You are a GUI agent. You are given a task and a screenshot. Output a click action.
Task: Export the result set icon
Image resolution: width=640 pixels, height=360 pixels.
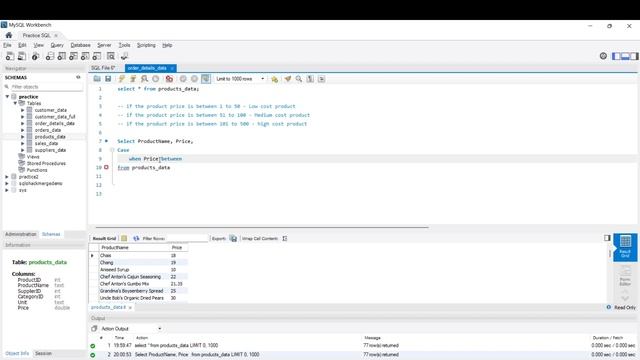[x=233, y=238]
